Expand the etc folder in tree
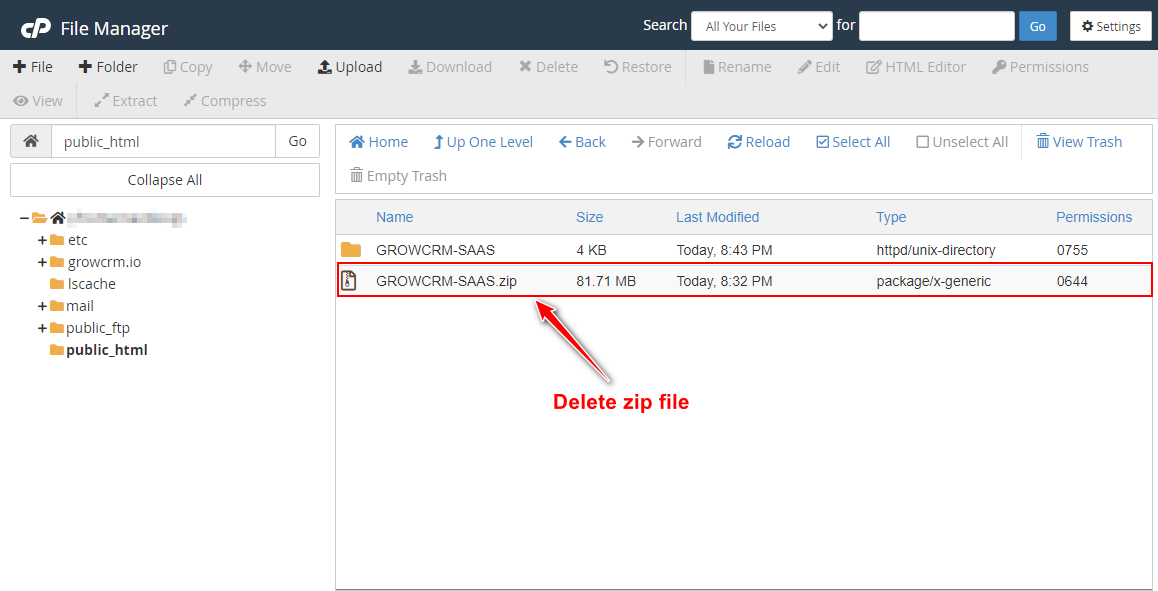Image resolution: width=1158 pixels, height=591 pixels. 42,240
